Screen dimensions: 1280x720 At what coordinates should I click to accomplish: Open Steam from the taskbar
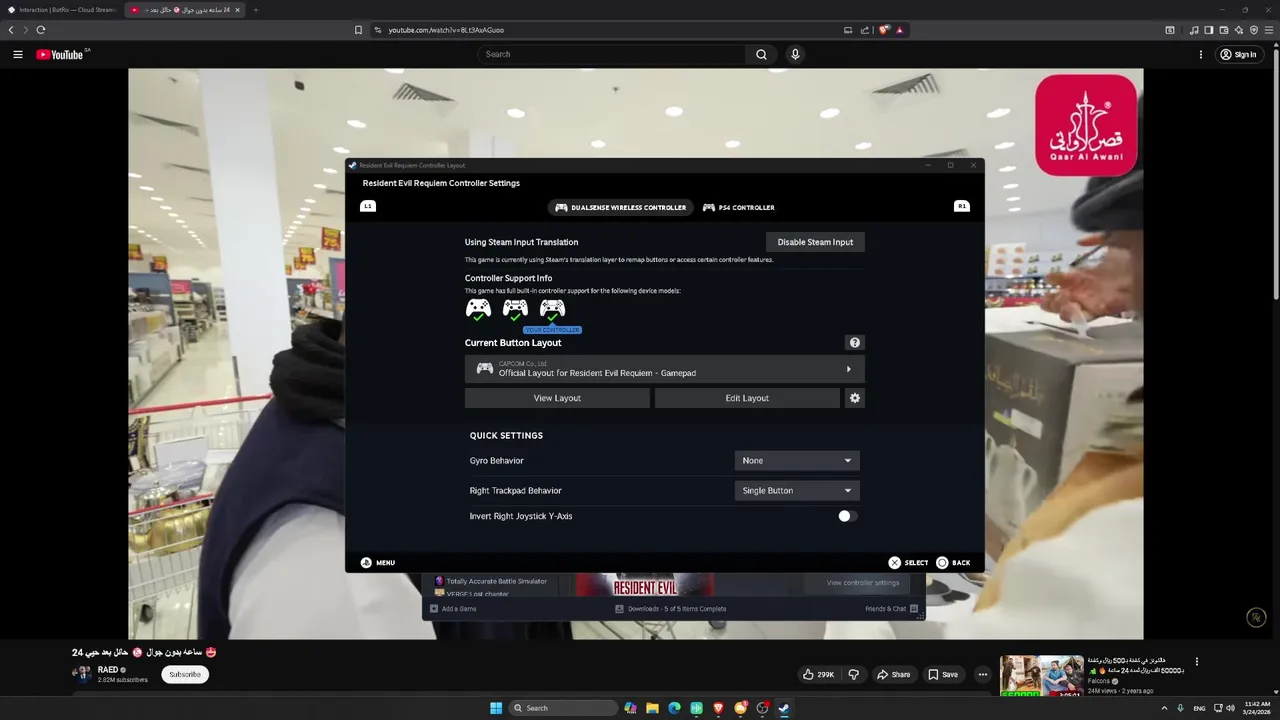784,708
